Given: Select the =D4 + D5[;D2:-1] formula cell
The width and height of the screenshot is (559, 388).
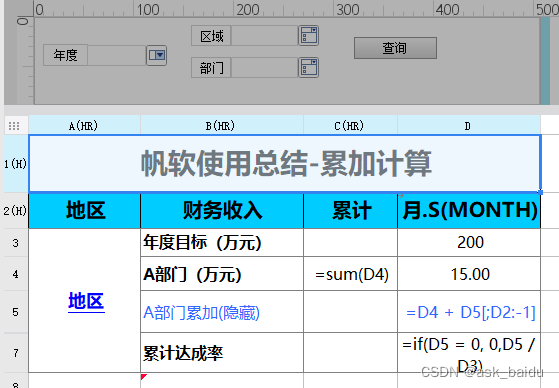Looking at the screenshot, I should coord(469,312).
